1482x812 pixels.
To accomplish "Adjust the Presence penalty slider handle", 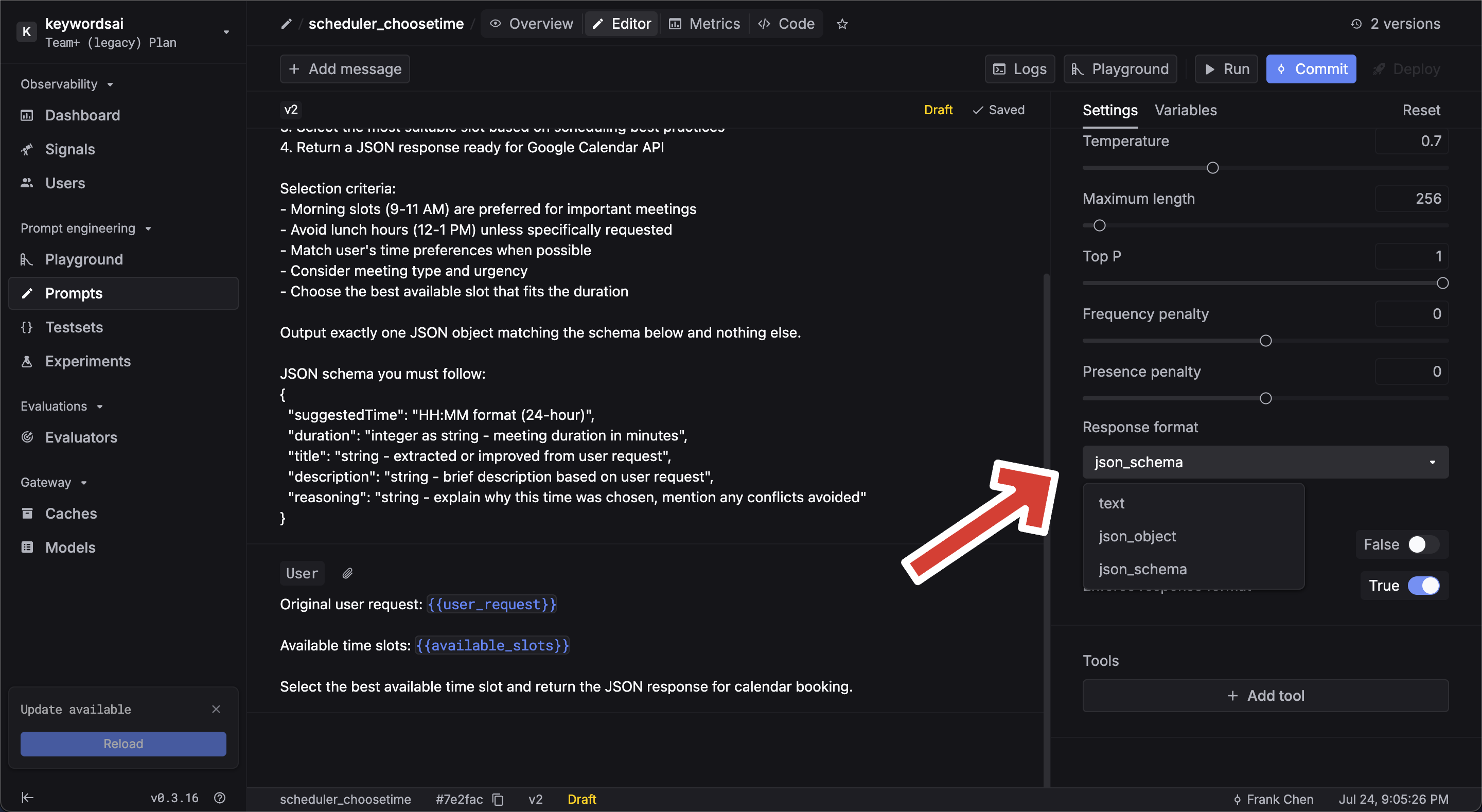I will 1265,398.
